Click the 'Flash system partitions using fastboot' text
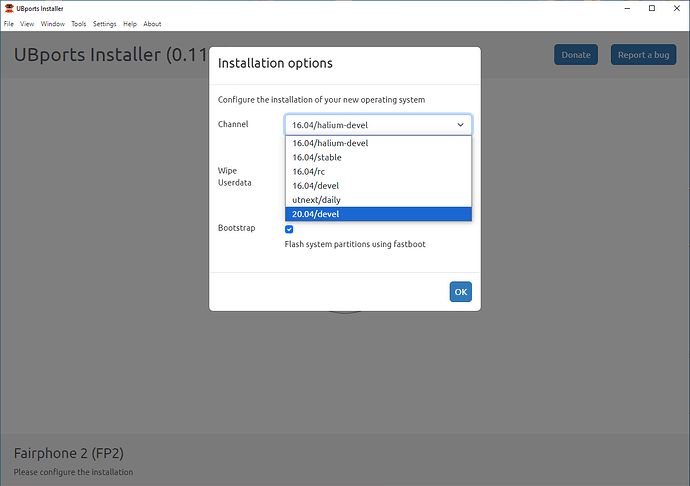 (355, 244)
